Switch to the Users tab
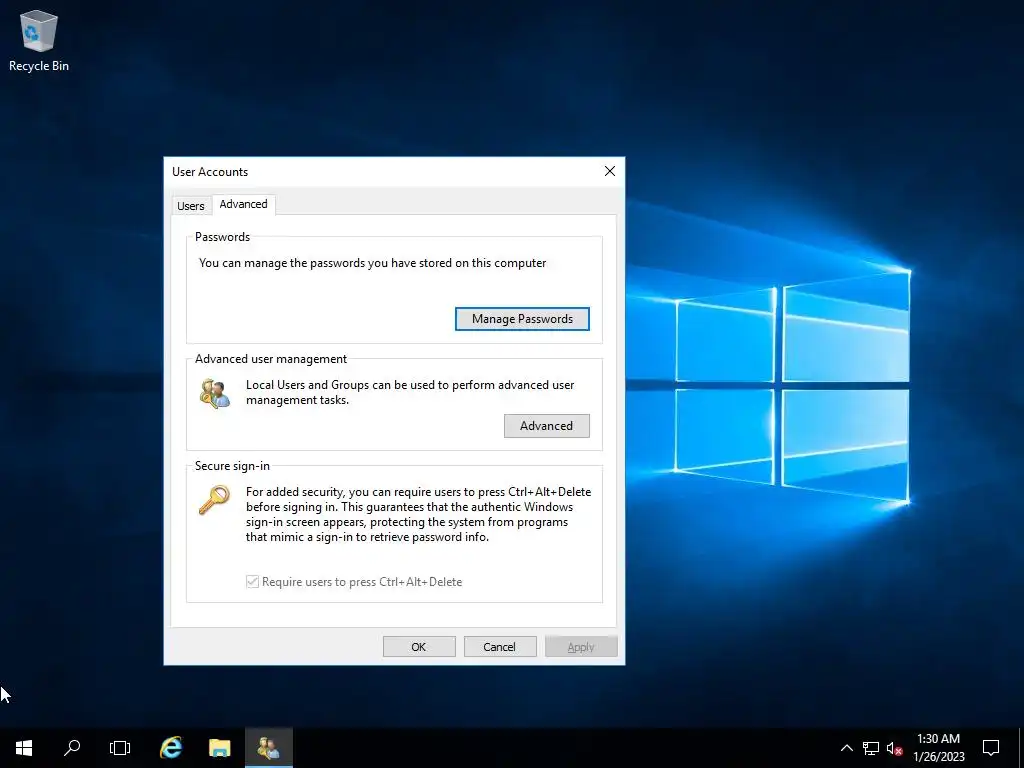Viewport: 1024px width, 768px height. (x=191, y=206)
